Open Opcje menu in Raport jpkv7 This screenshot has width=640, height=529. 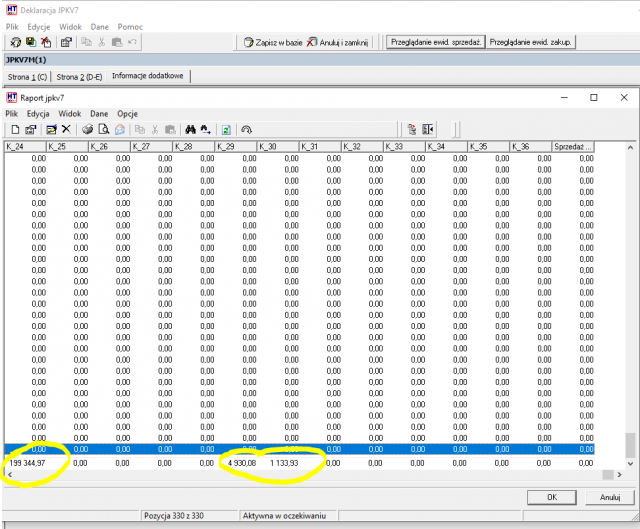(127, 113)
